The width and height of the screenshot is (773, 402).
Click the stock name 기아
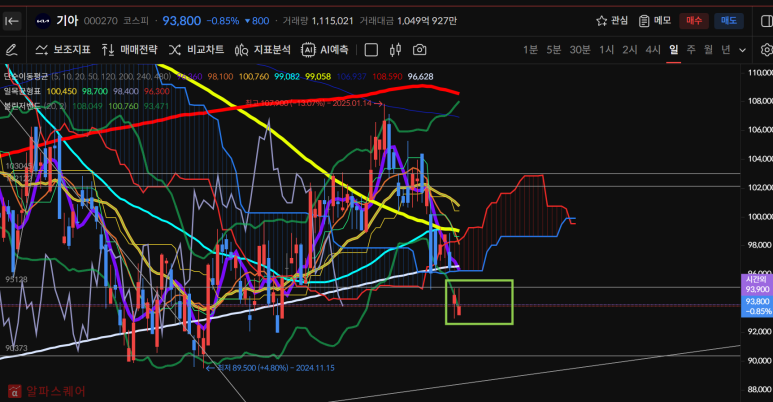tap(67, 21)
